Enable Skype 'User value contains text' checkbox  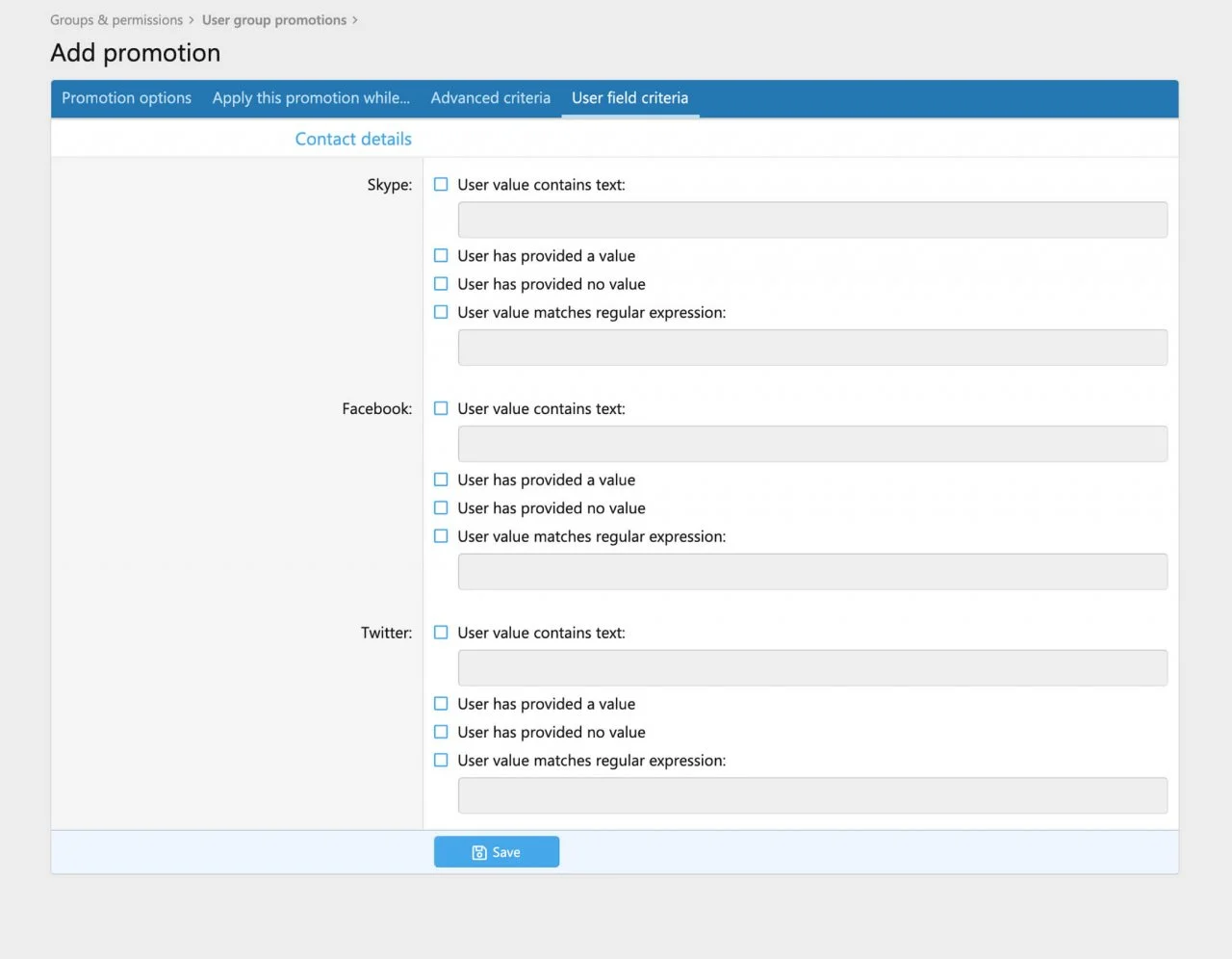pyautogui.click(x=441, y=185)
